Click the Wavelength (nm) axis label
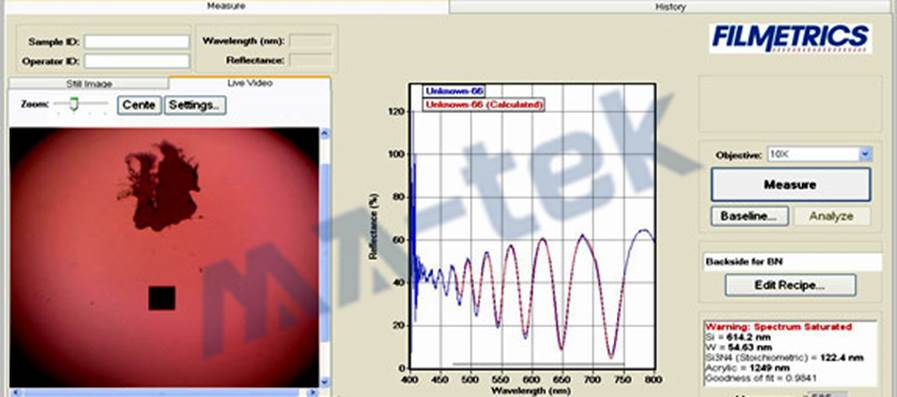 (x=532, y=392)
